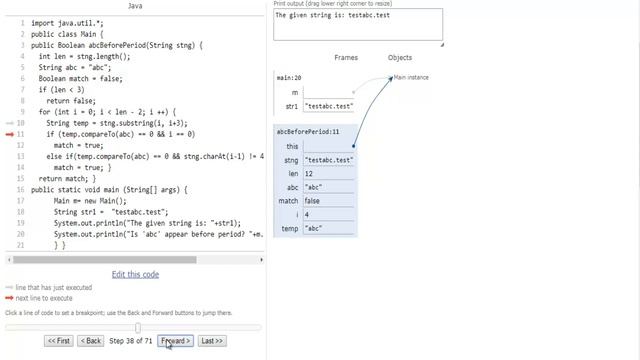Click the Frames column heading
The height and width of the screenshot is (360, 640).
coord(346,58)
